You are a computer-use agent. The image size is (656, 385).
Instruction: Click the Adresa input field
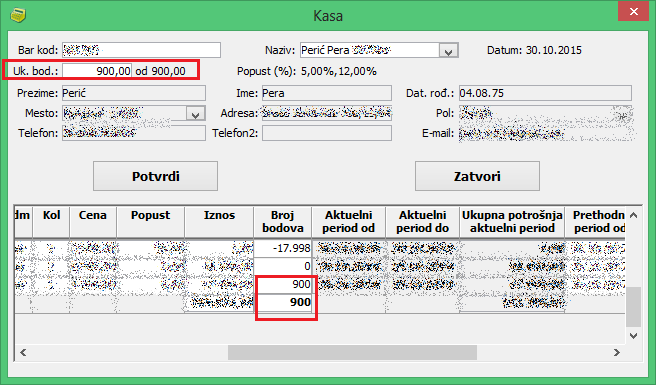[327, 113]
